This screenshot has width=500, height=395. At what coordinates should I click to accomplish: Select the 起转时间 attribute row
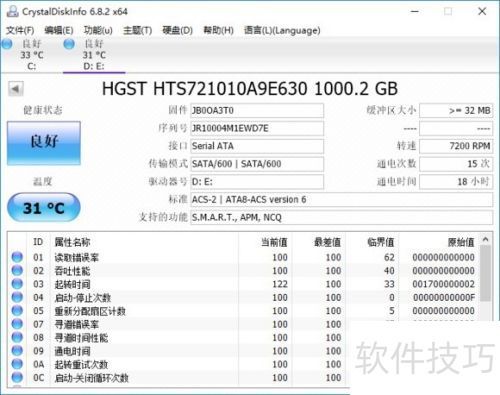(243, 284)
